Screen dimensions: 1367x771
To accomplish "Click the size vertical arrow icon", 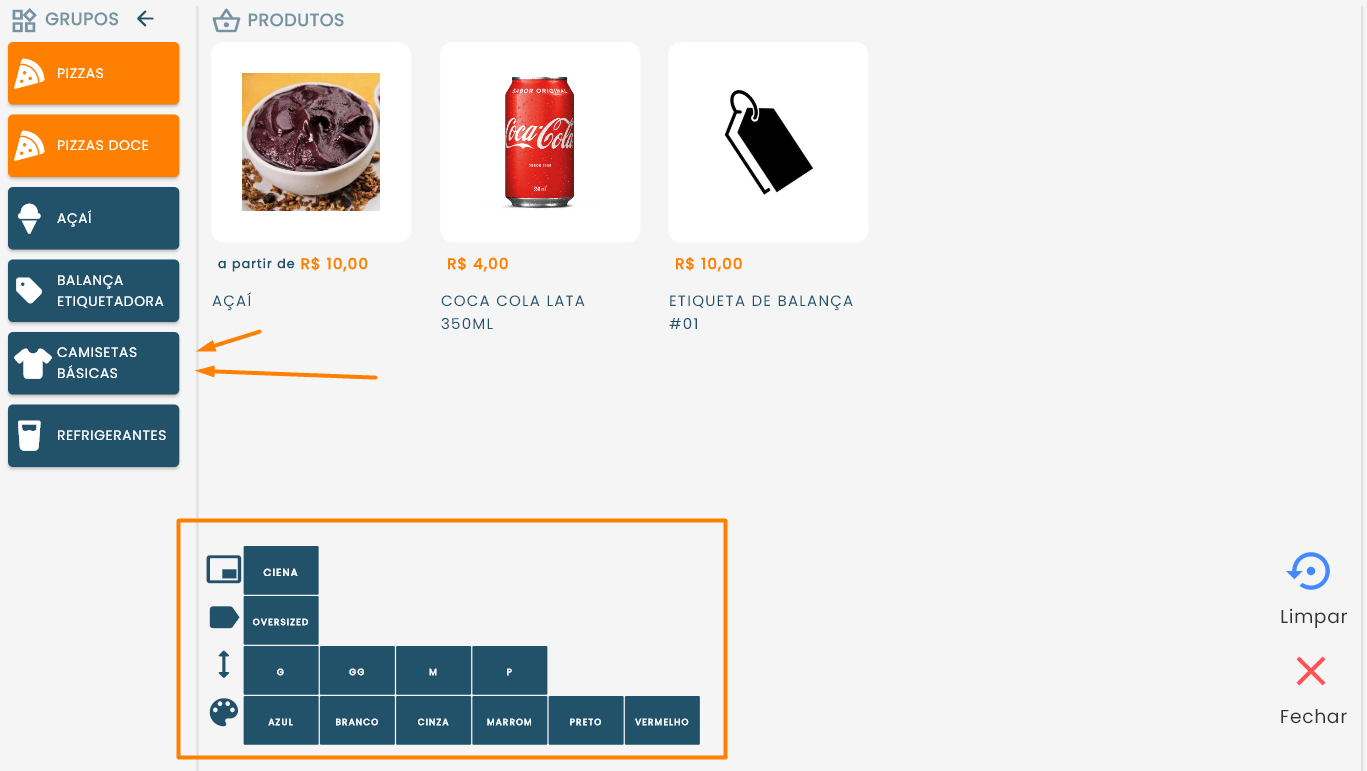I will pyautogui.click(x=224, y=664).
